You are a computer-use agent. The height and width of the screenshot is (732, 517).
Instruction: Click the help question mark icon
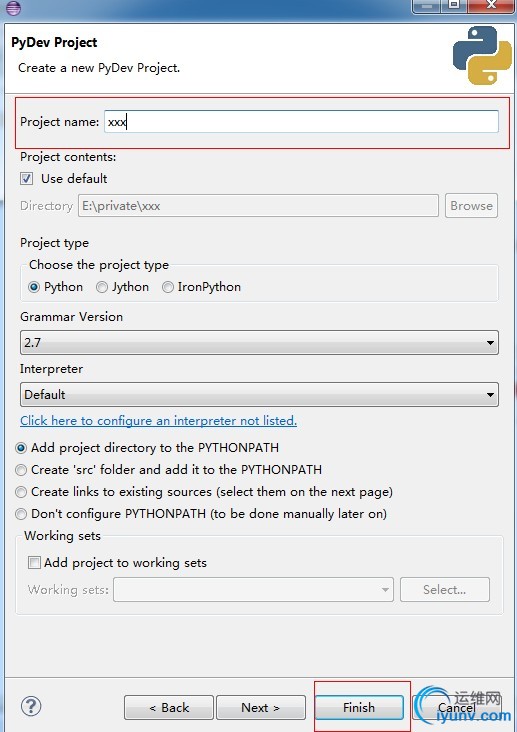coord(31,706)
